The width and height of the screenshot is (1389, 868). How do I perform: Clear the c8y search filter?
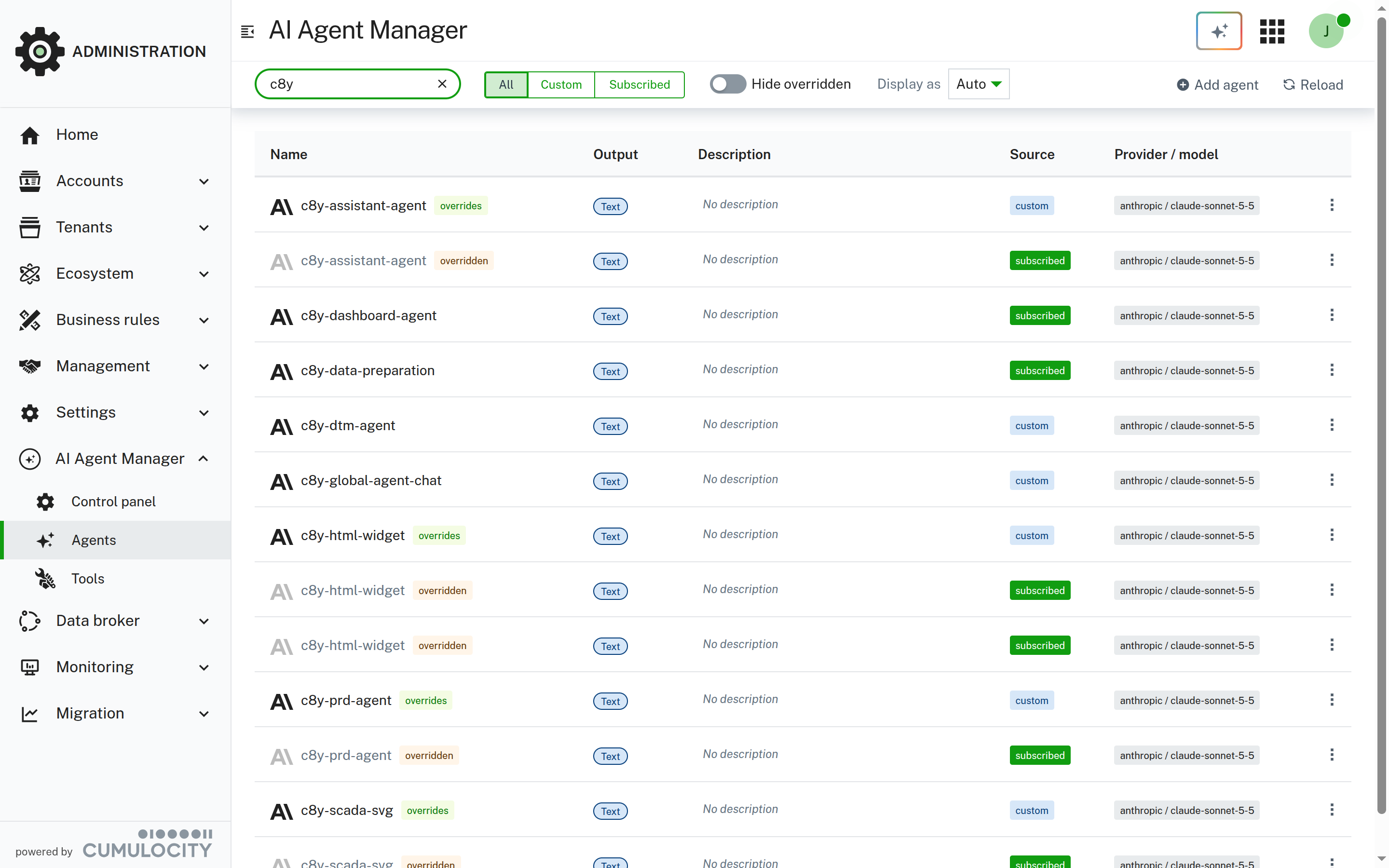tap(442, 84)
